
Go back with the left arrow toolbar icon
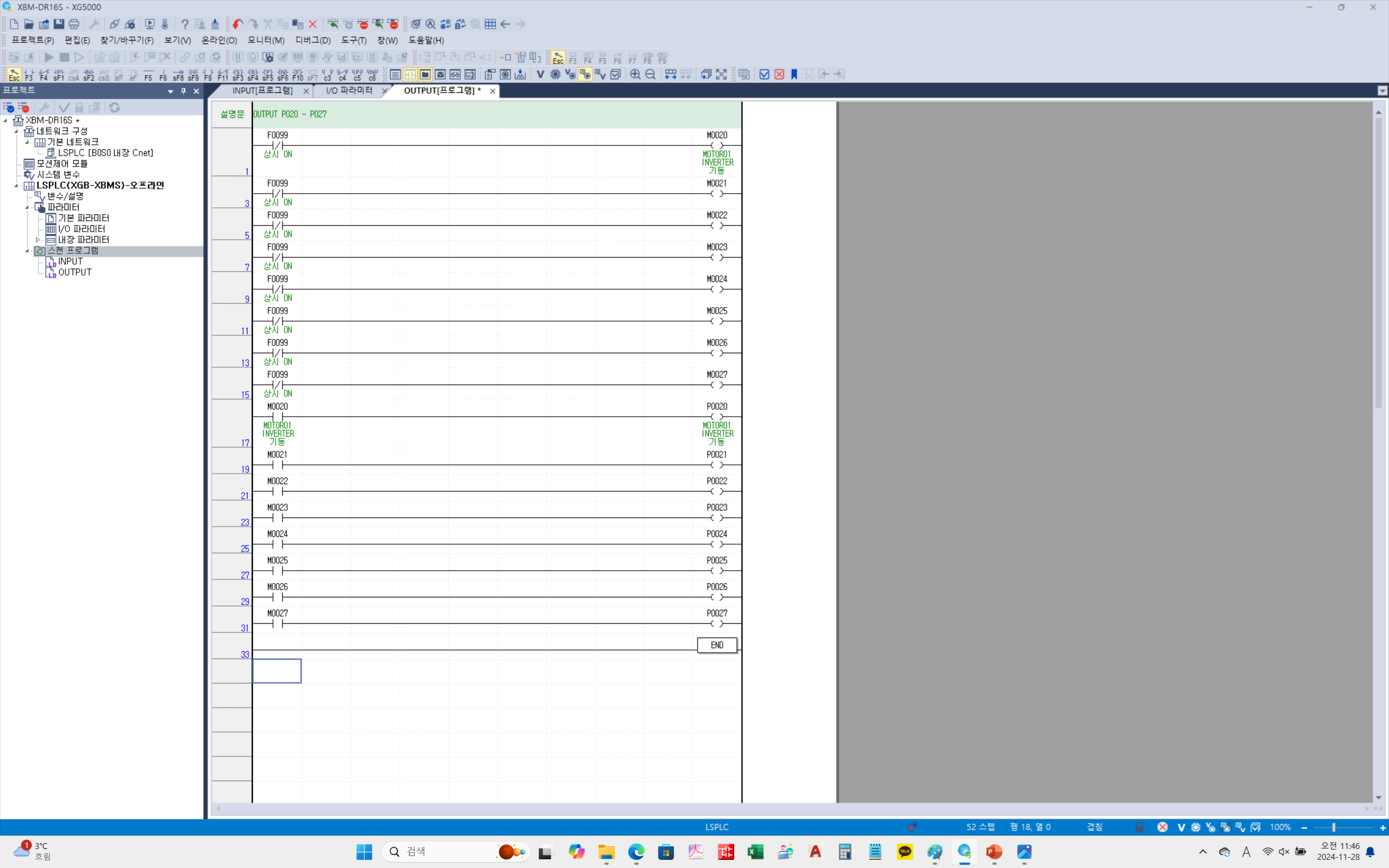(505, 24)
